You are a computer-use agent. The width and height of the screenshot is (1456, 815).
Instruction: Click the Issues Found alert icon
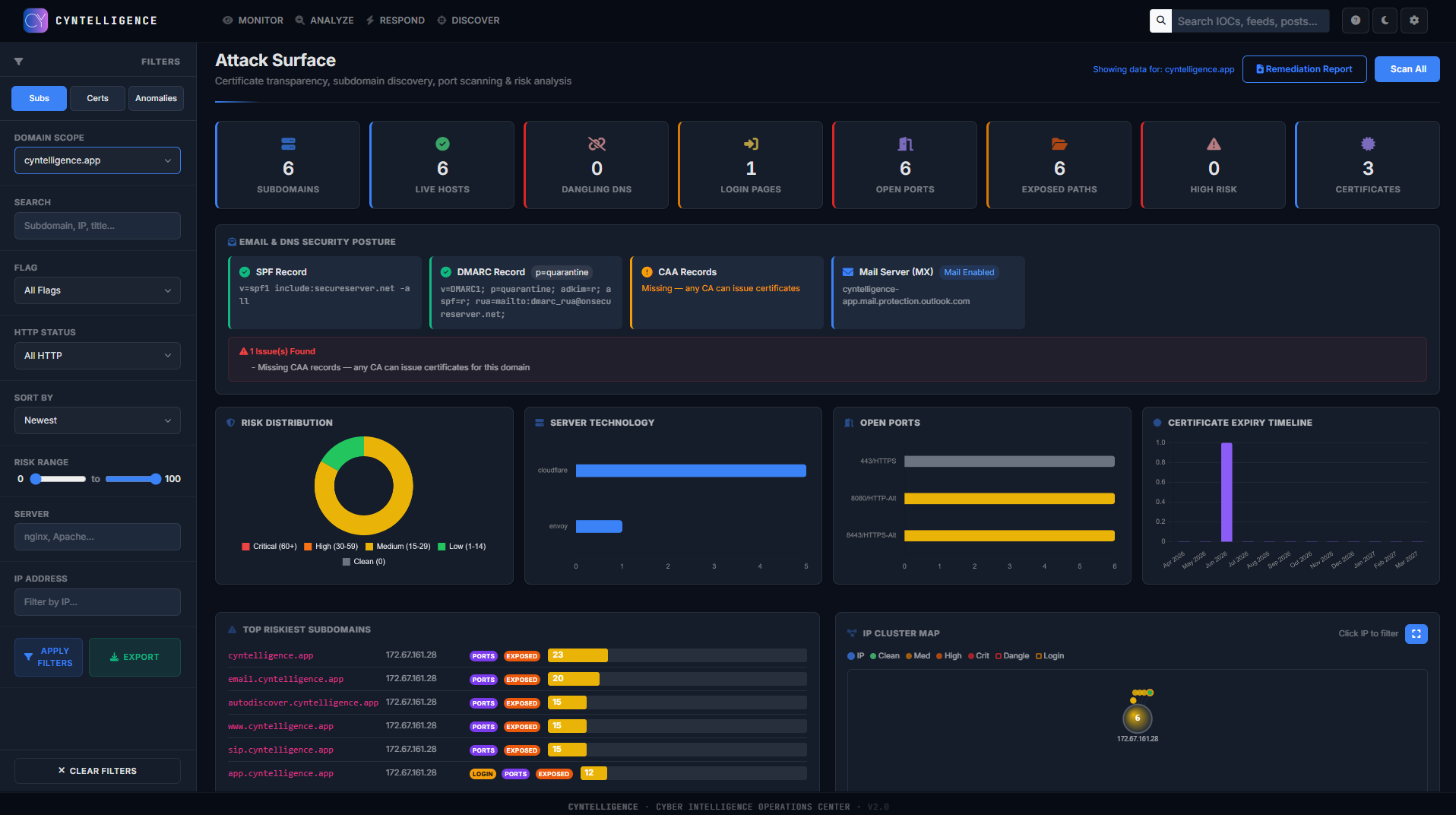[x=244, y=351]
